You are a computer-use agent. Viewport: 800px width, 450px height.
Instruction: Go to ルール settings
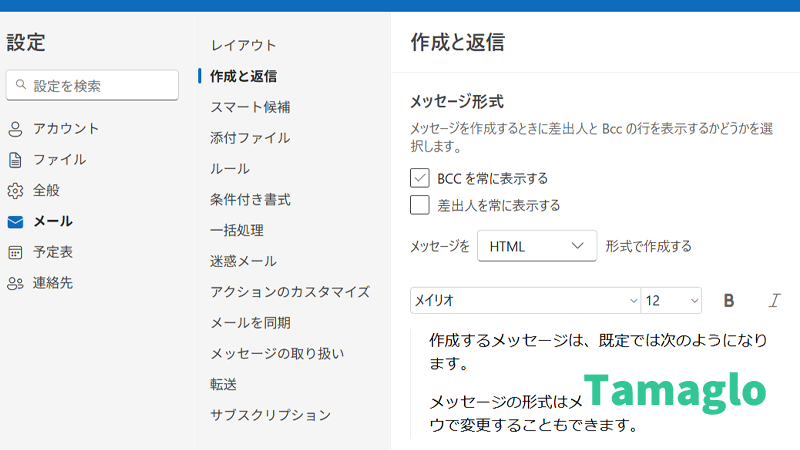point(230,169)
